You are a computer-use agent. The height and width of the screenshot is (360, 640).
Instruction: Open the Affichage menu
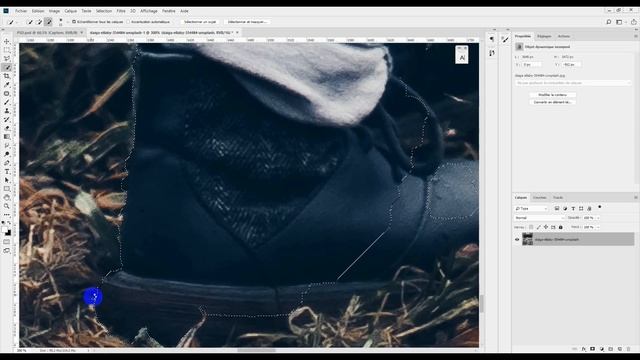pos(149,11)
